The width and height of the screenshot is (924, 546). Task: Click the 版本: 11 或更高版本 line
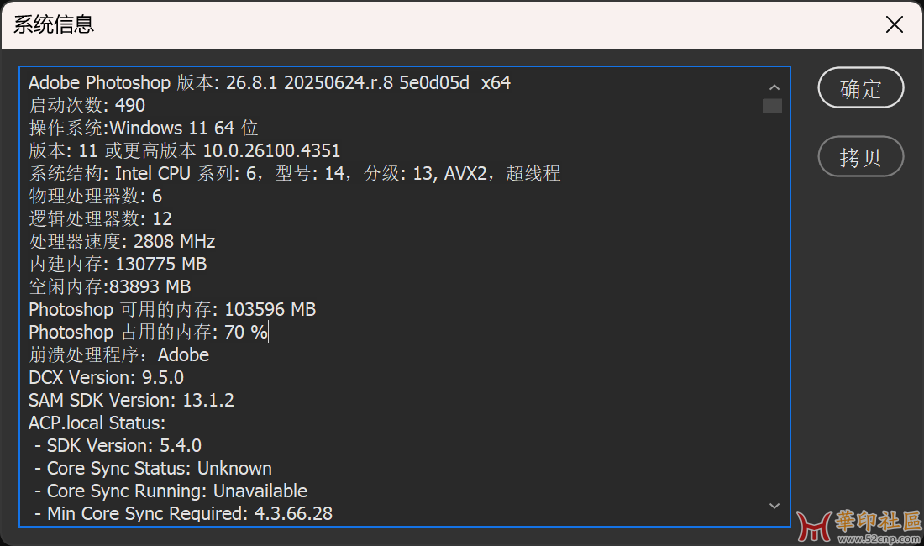click(x=184, y=151)
